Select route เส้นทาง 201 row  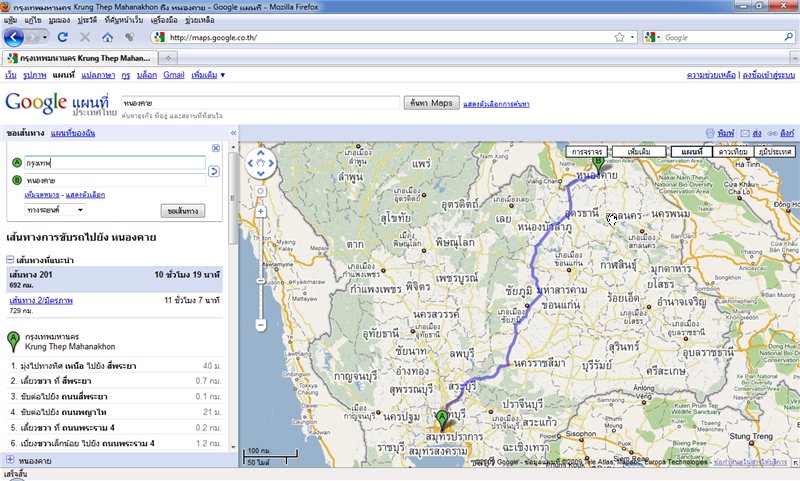(114, 279)
